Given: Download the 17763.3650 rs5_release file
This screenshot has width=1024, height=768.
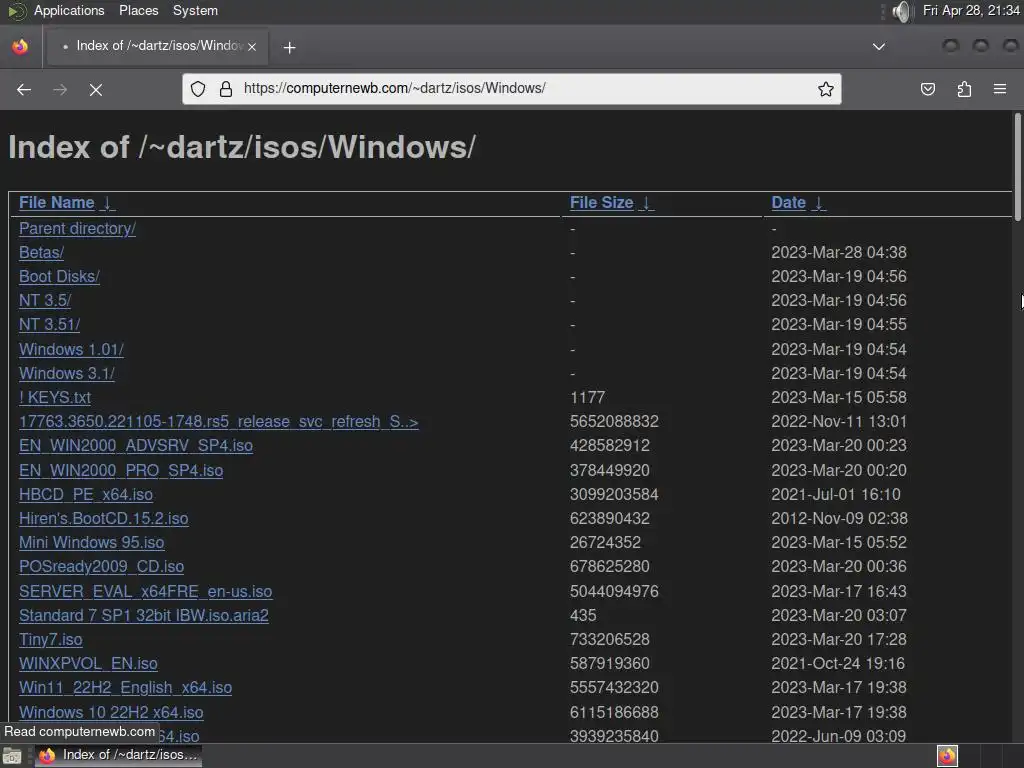Looking at the screenshot, I should click(219, 422).
